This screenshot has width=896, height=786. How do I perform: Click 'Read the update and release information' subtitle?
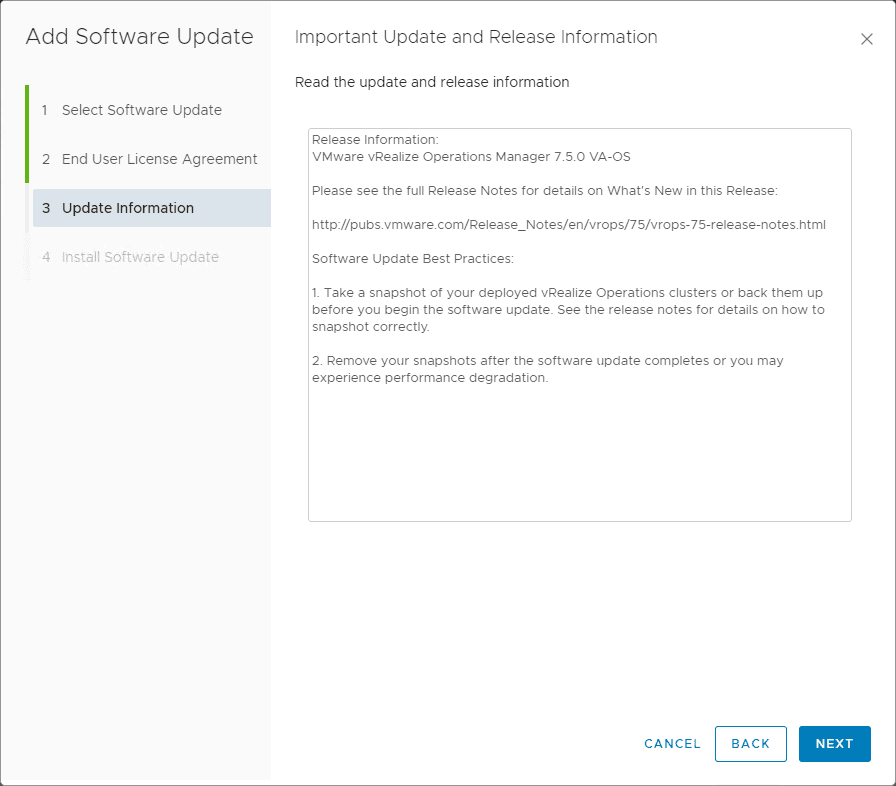point(432,82)
